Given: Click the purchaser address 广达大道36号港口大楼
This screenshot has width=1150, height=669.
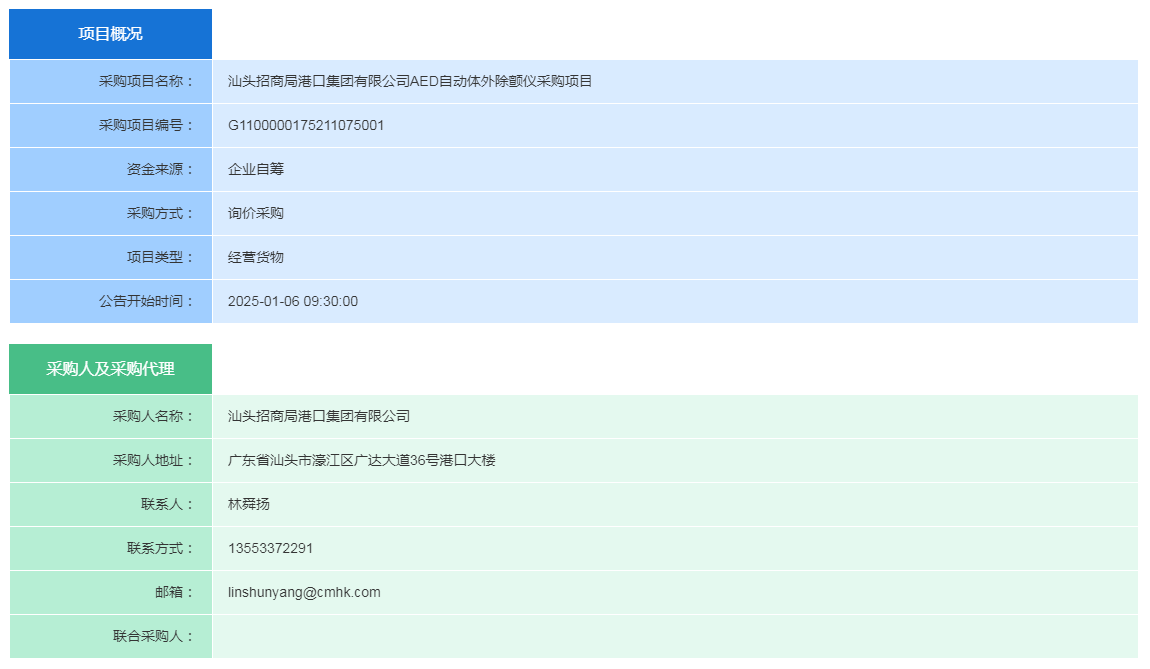Looking at the screenshot, I should 362,460.
